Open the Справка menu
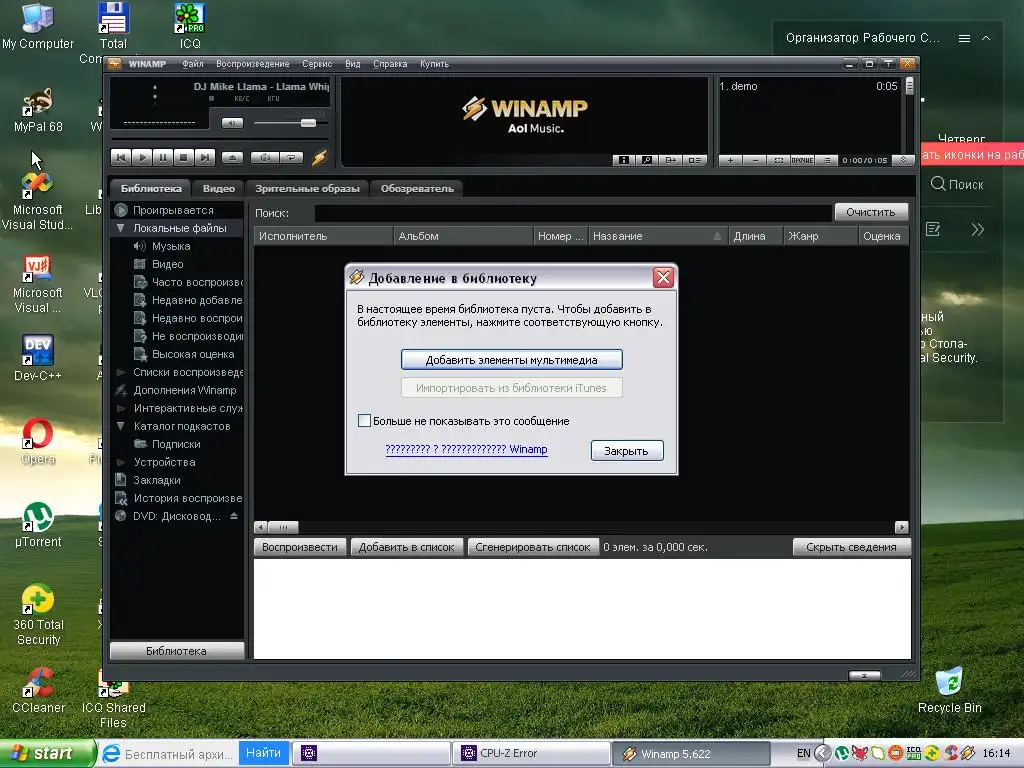The image size is (1024, 768). click(390, 64)
